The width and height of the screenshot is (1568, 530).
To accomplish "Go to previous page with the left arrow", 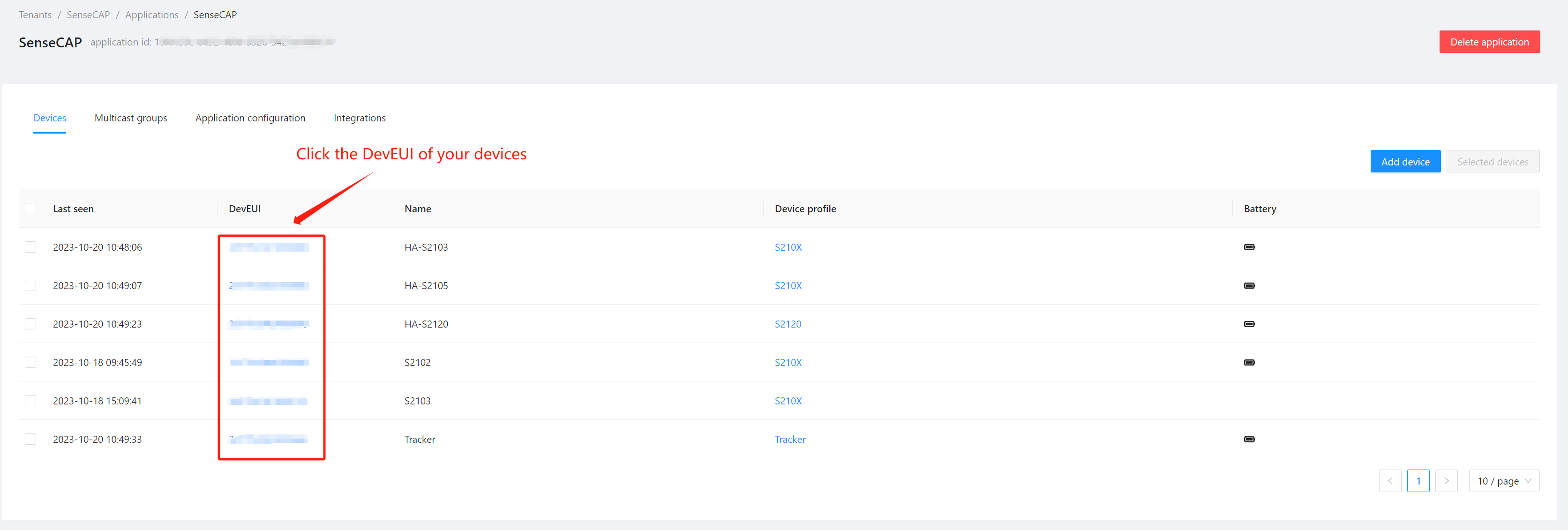I will (x=1390, y=481).
